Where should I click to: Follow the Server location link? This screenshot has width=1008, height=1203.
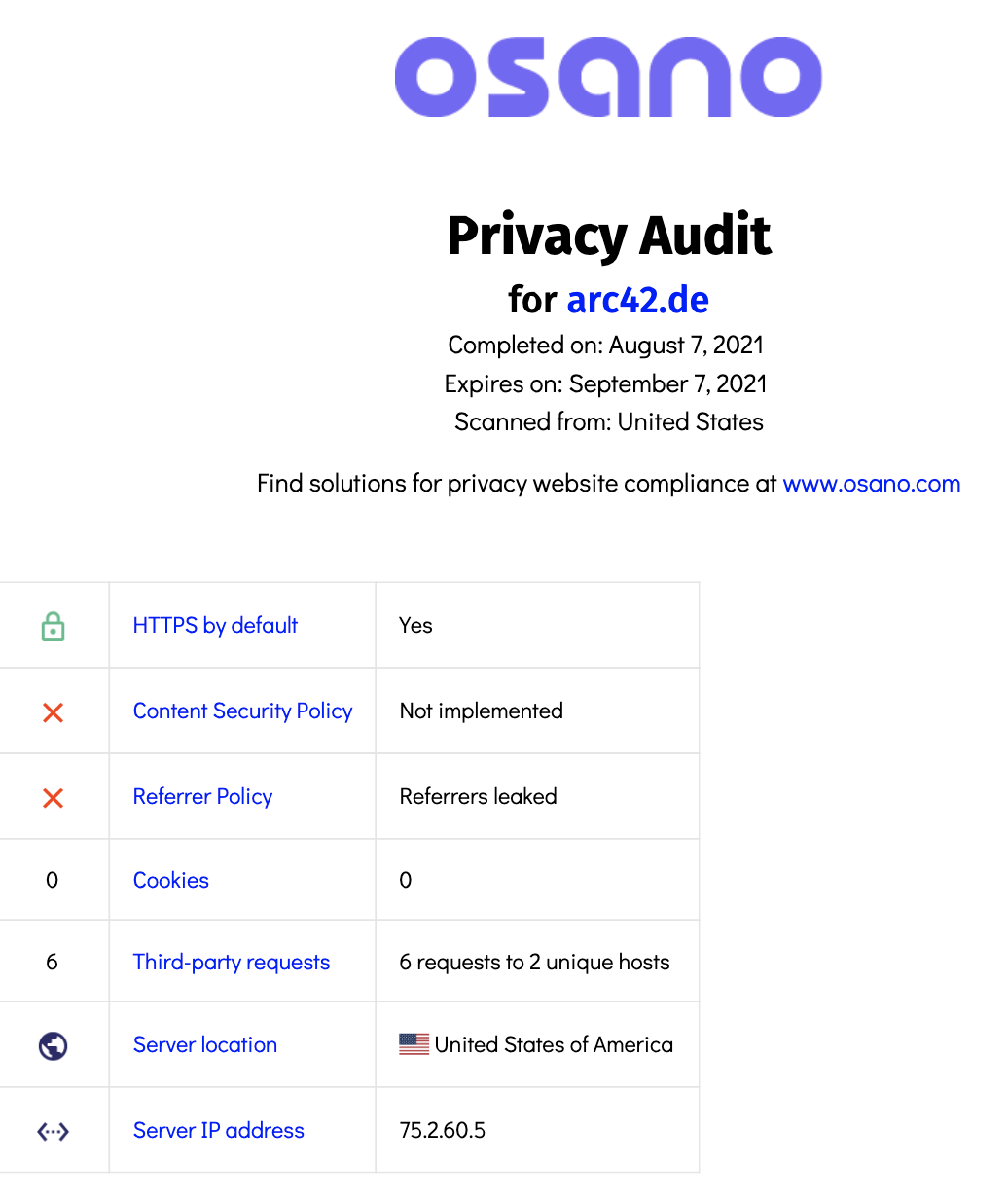click(205, 1045)
